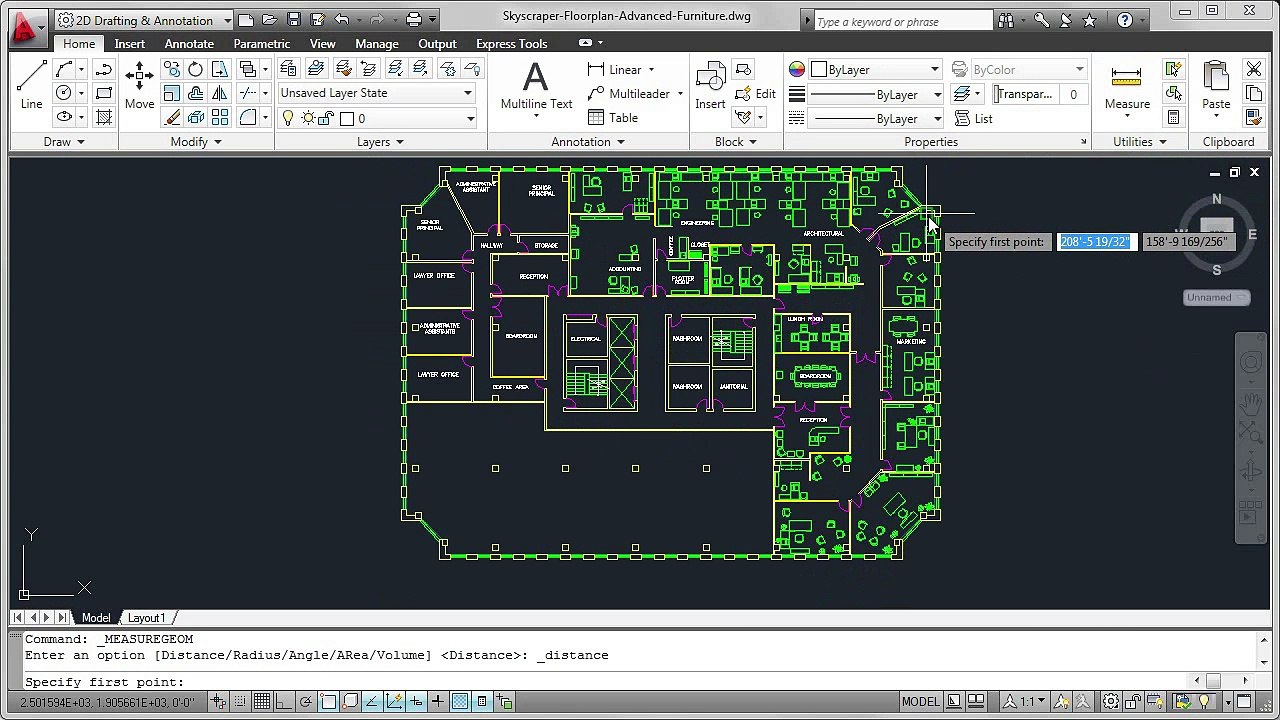Click the Multileader button
Image resolution: width=1280 pixels, height=720 pixels.
tap(629, 94)
